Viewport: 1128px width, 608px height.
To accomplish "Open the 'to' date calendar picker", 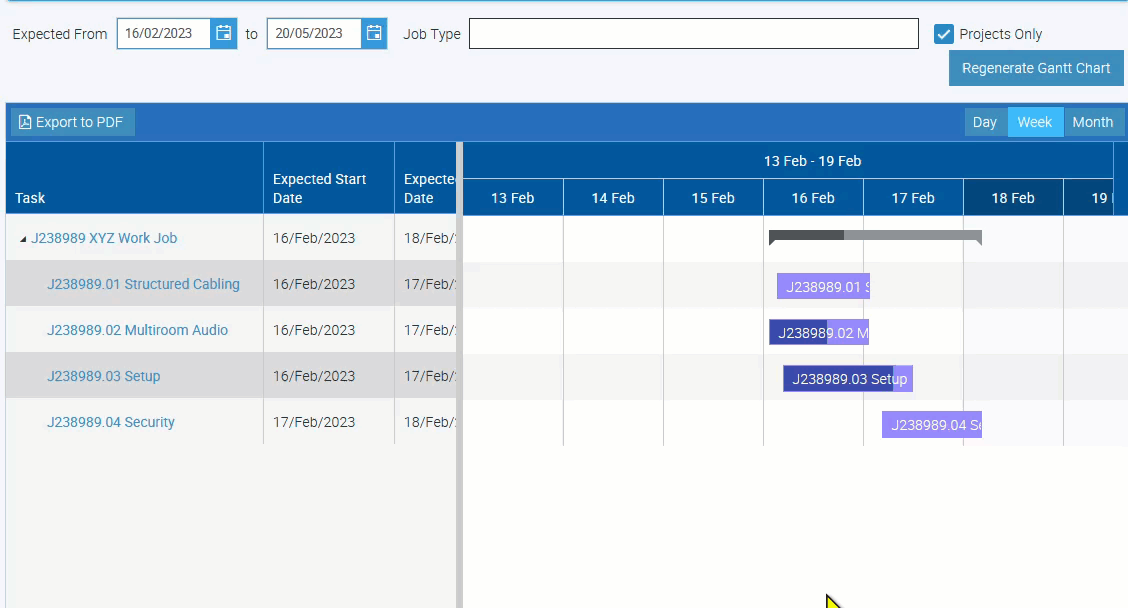I will pos(374,33).
